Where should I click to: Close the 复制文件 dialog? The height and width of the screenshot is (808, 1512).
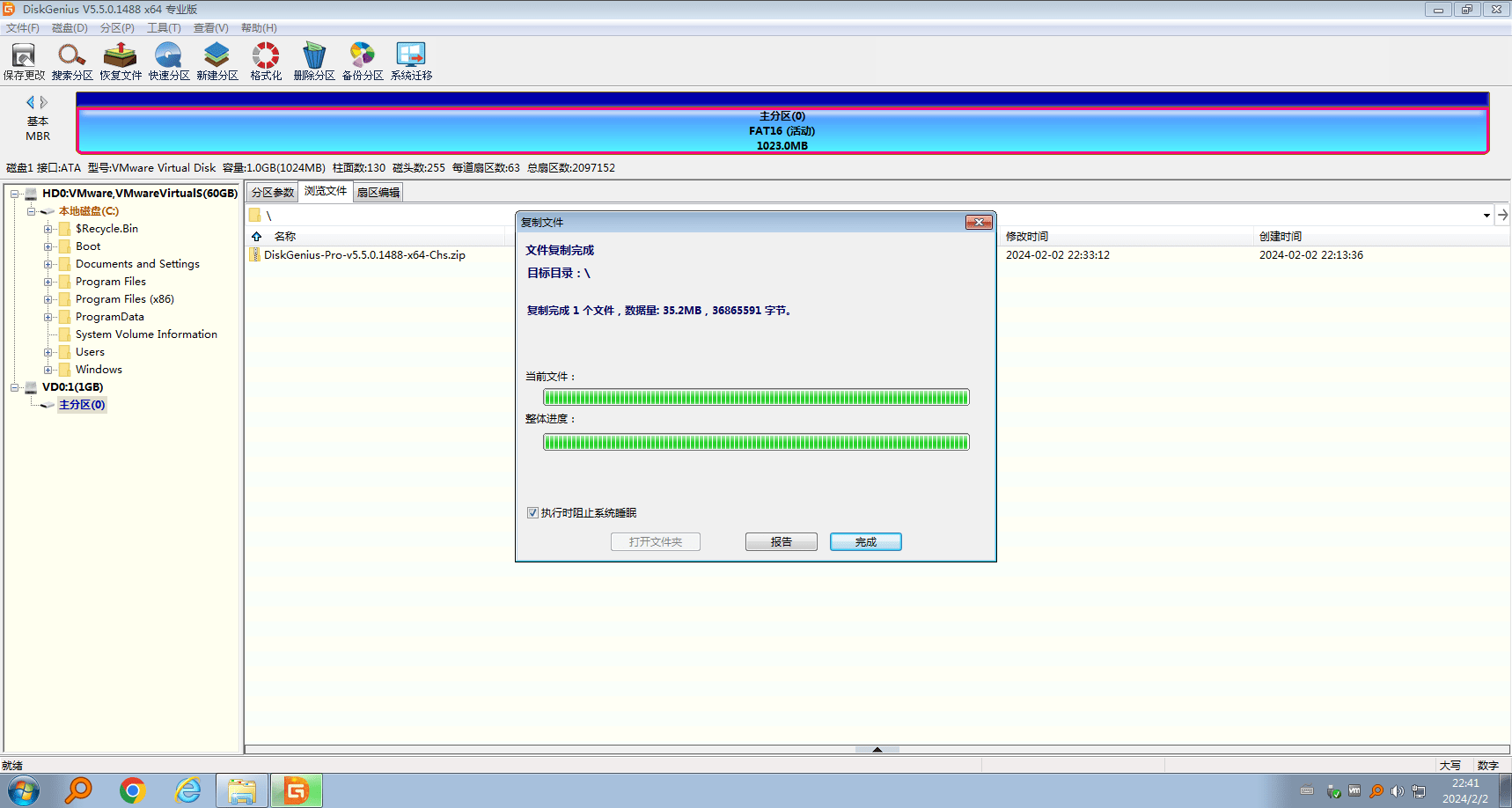tap(979, 223)
